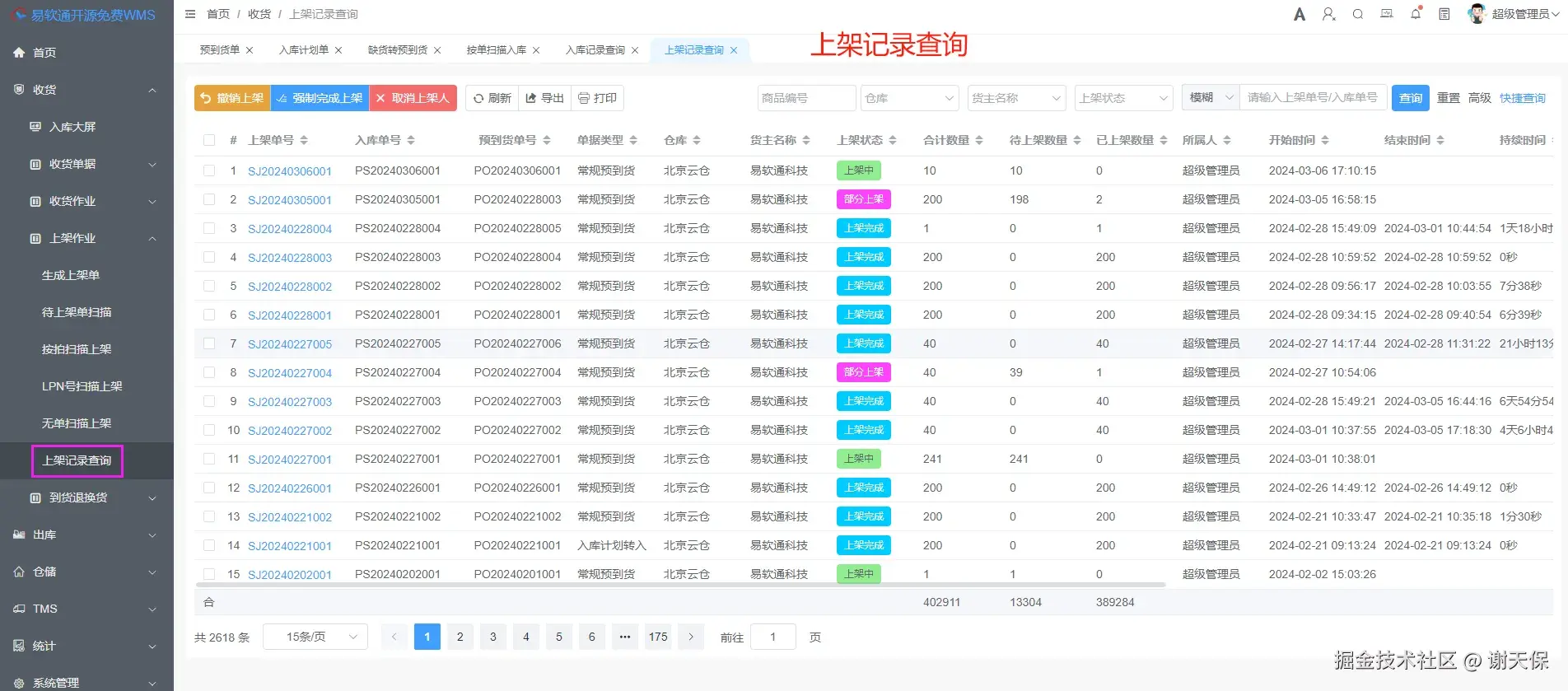
Task: Click the screen monitor icon in header
Action: (x=1387, y=14)
